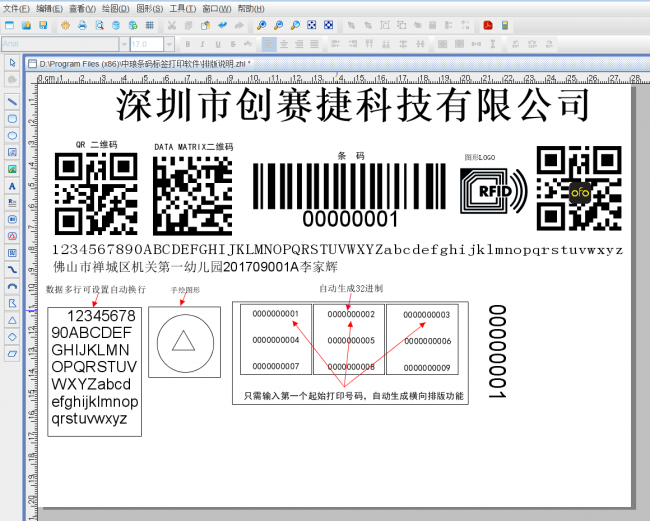
Task: Print the label with printer icon
Action: point(82,26)
